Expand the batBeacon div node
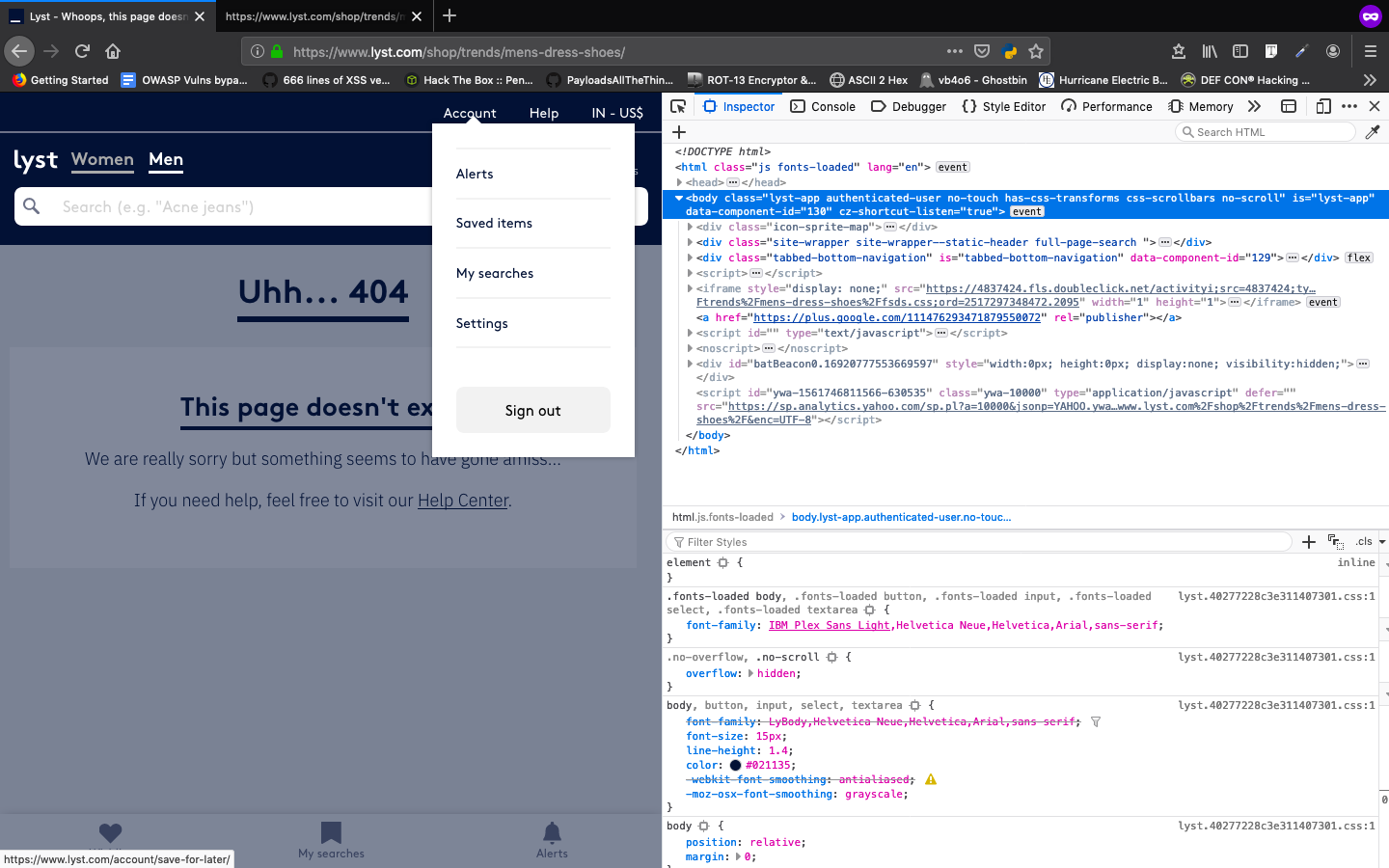The height and width of the screenshot is (868, 1389). point(690,364)
